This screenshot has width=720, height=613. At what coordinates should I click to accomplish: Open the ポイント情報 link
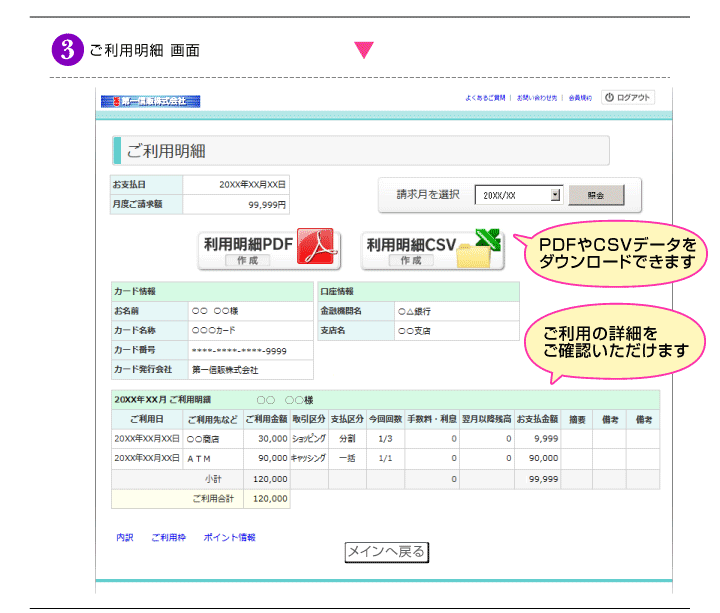coord(229,538)
